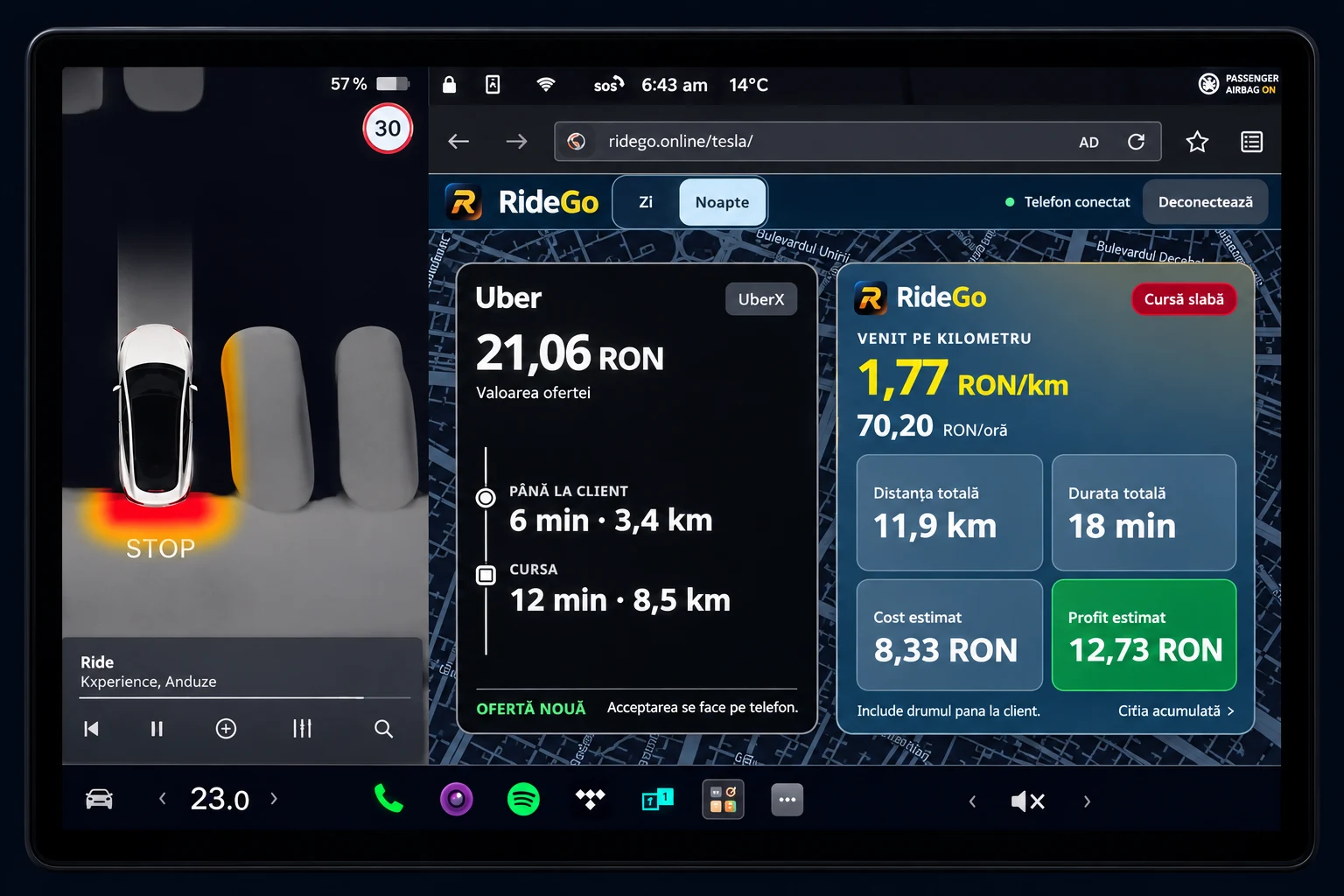The image size is (1344, 896).
Task: Tap the 23.0 temperature setting
Action: [x=220, y=799]
